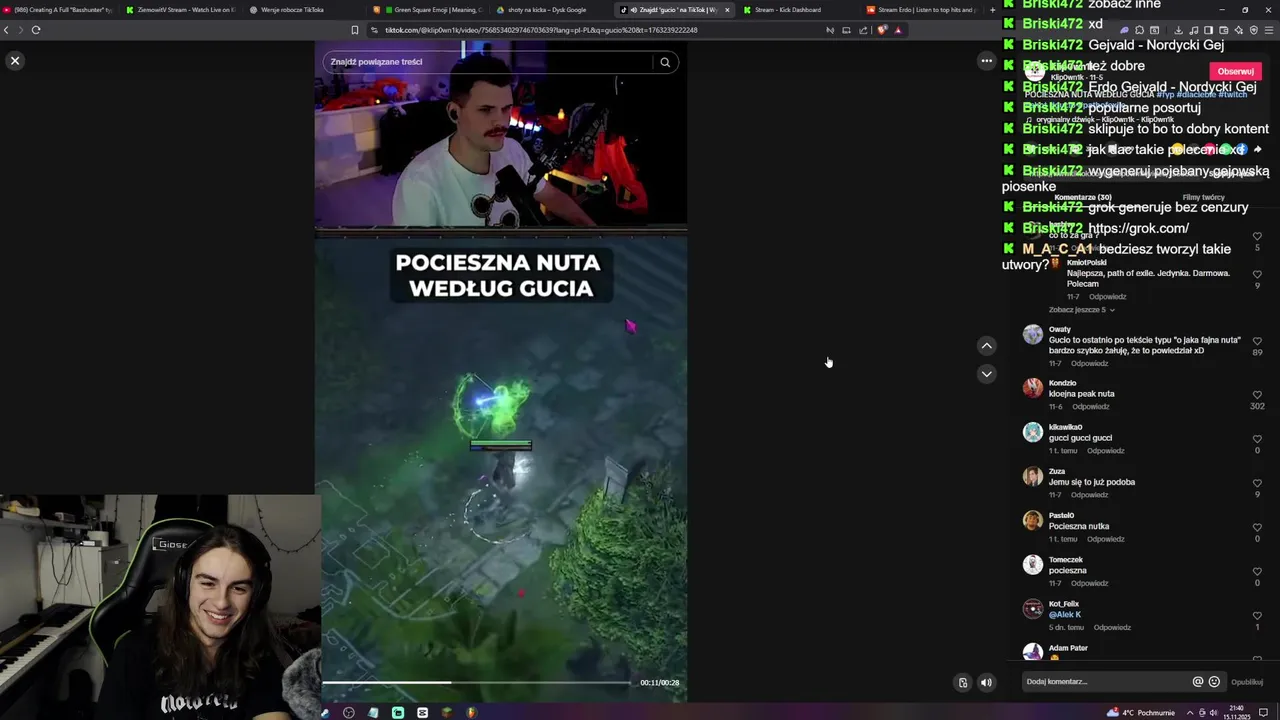Click the @Alek K mention link
The width and height of the screenshot is (1280, 720).
click(x=1064, y=615)
